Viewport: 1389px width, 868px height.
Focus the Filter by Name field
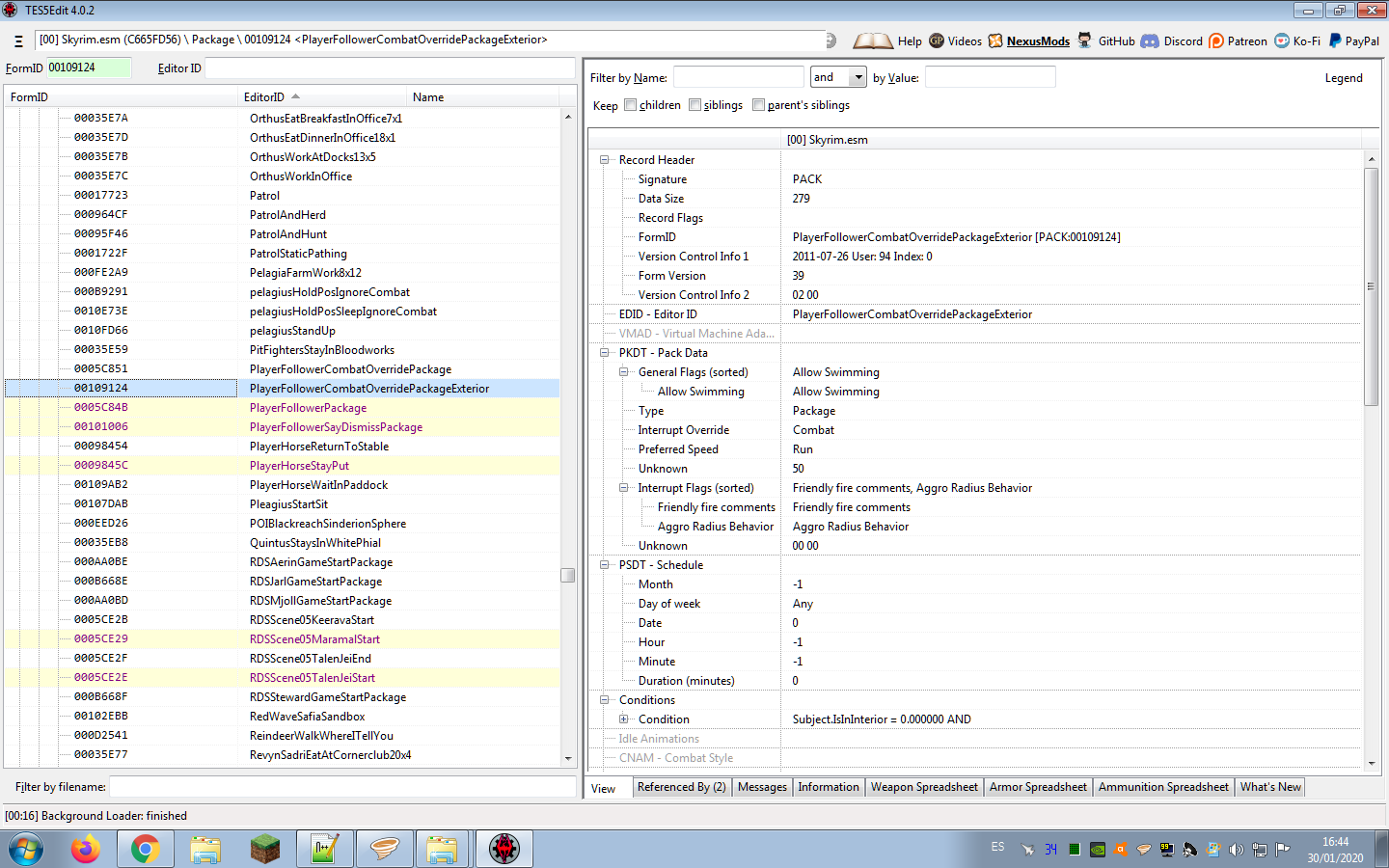[738, 77]
